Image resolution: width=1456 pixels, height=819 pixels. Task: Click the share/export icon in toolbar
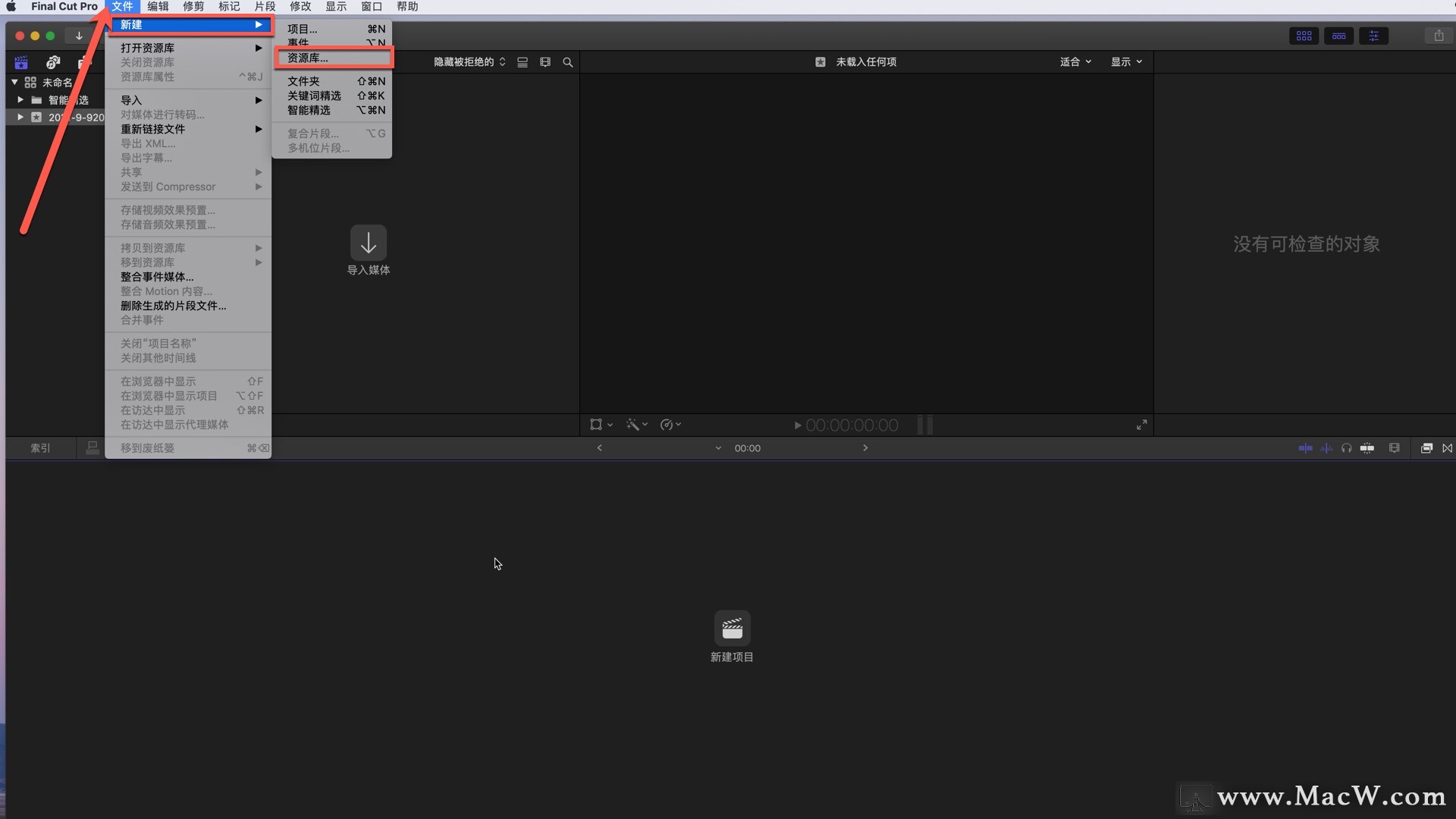1439,36
